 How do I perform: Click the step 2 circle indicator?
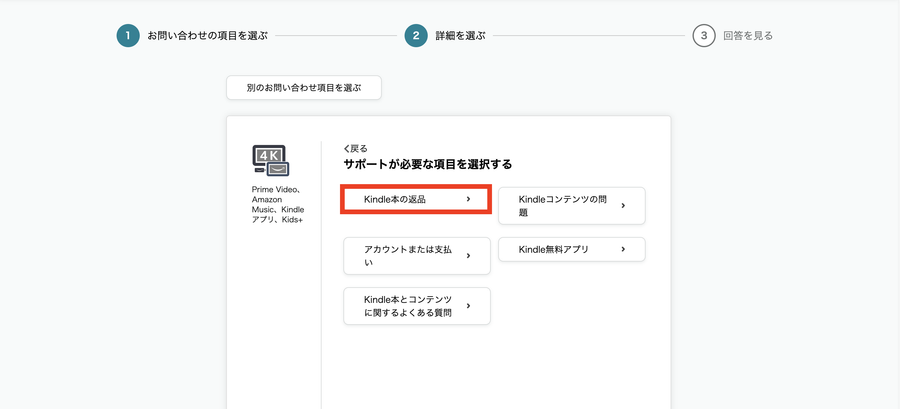[x=416, y=36]
